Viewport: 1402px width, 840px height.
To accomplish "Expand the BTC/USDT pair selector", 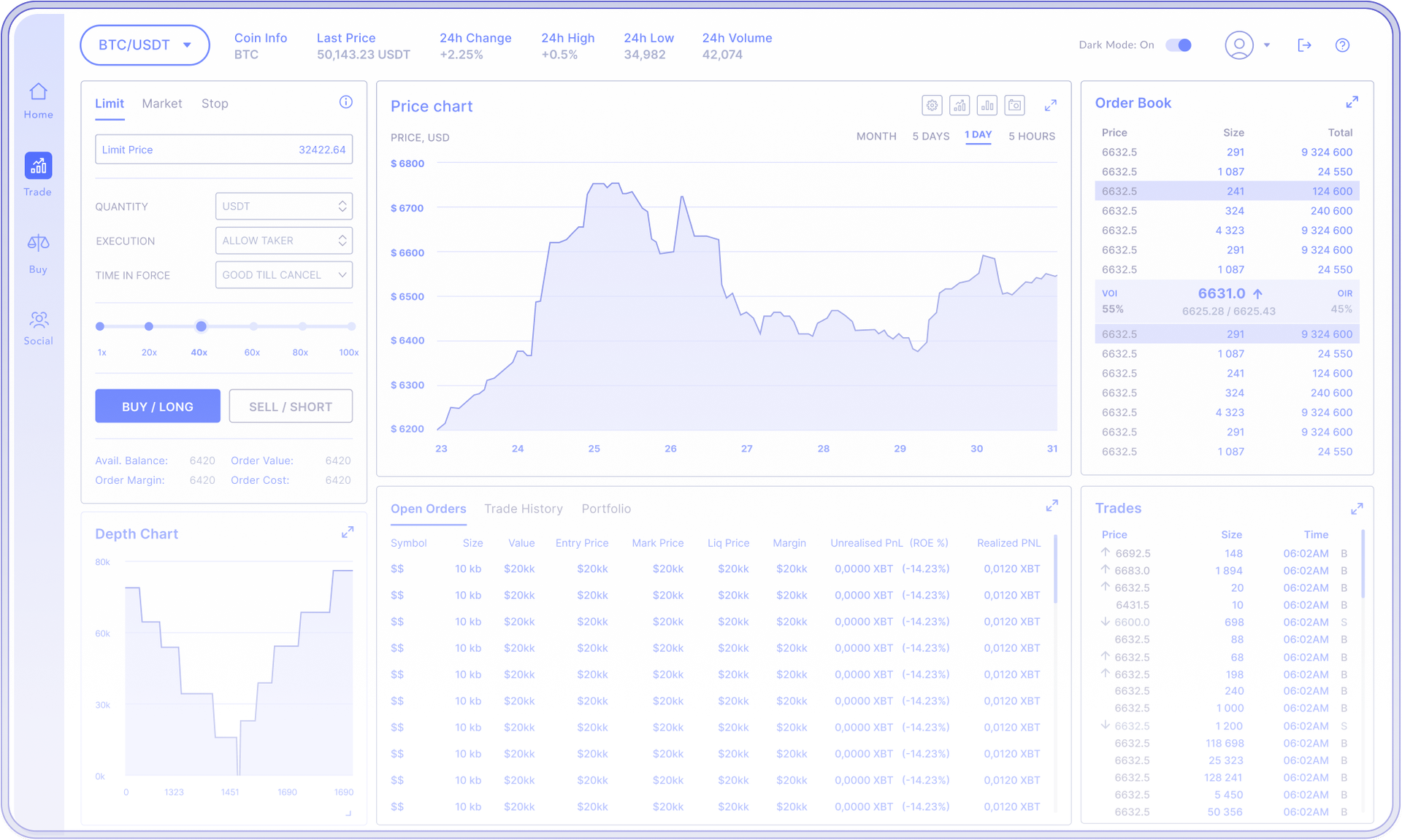I will pos(145,45).
